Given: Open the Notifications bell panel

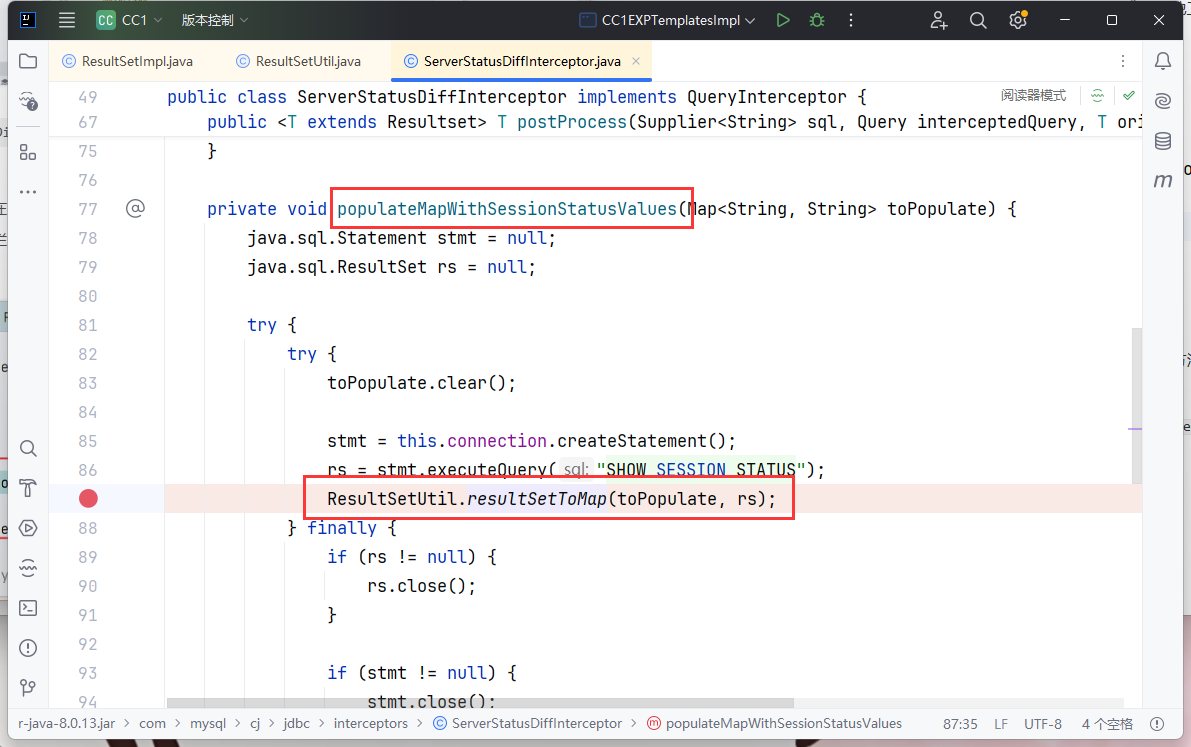Looking at the screenshot, I should coord(1162,61).
